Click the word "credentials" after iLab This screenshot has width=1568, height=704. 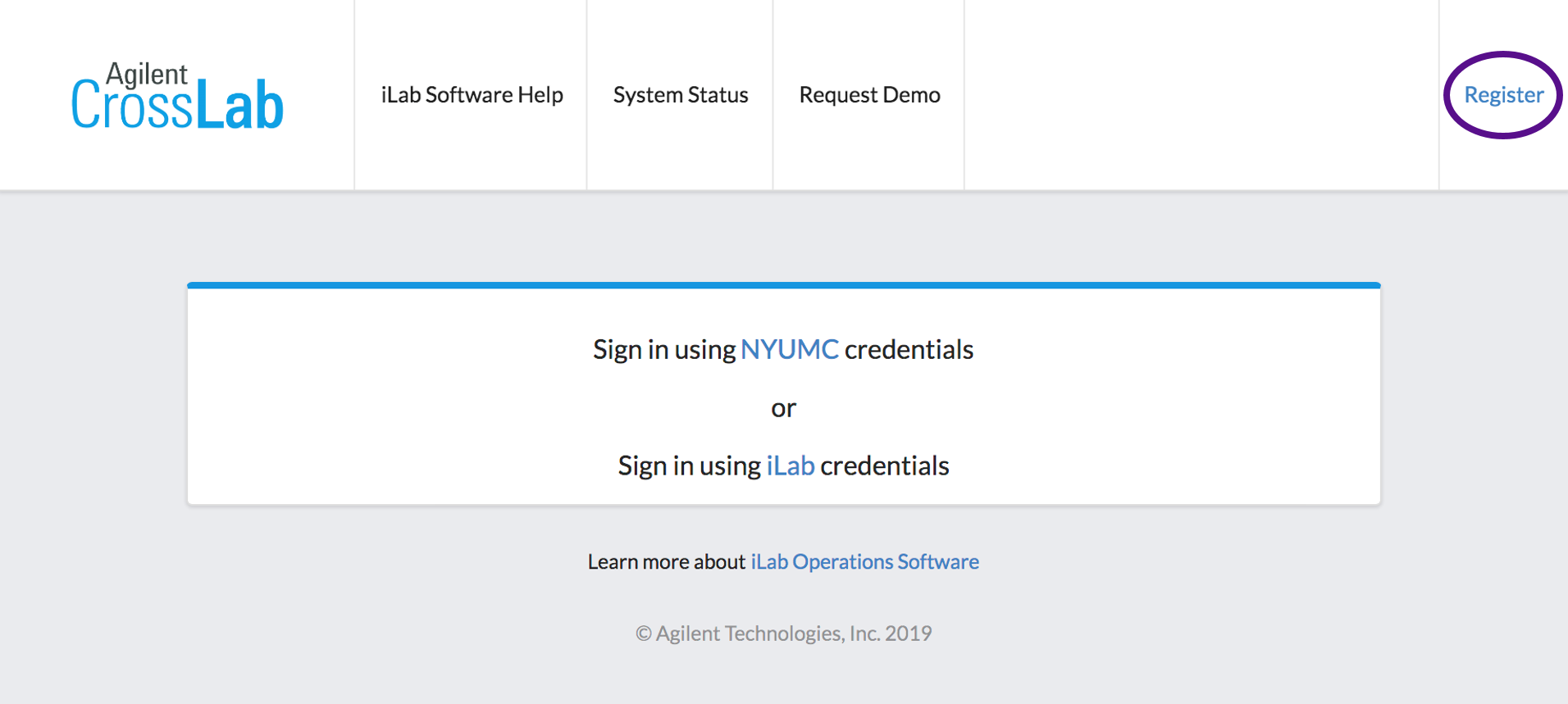coord(885,466)
